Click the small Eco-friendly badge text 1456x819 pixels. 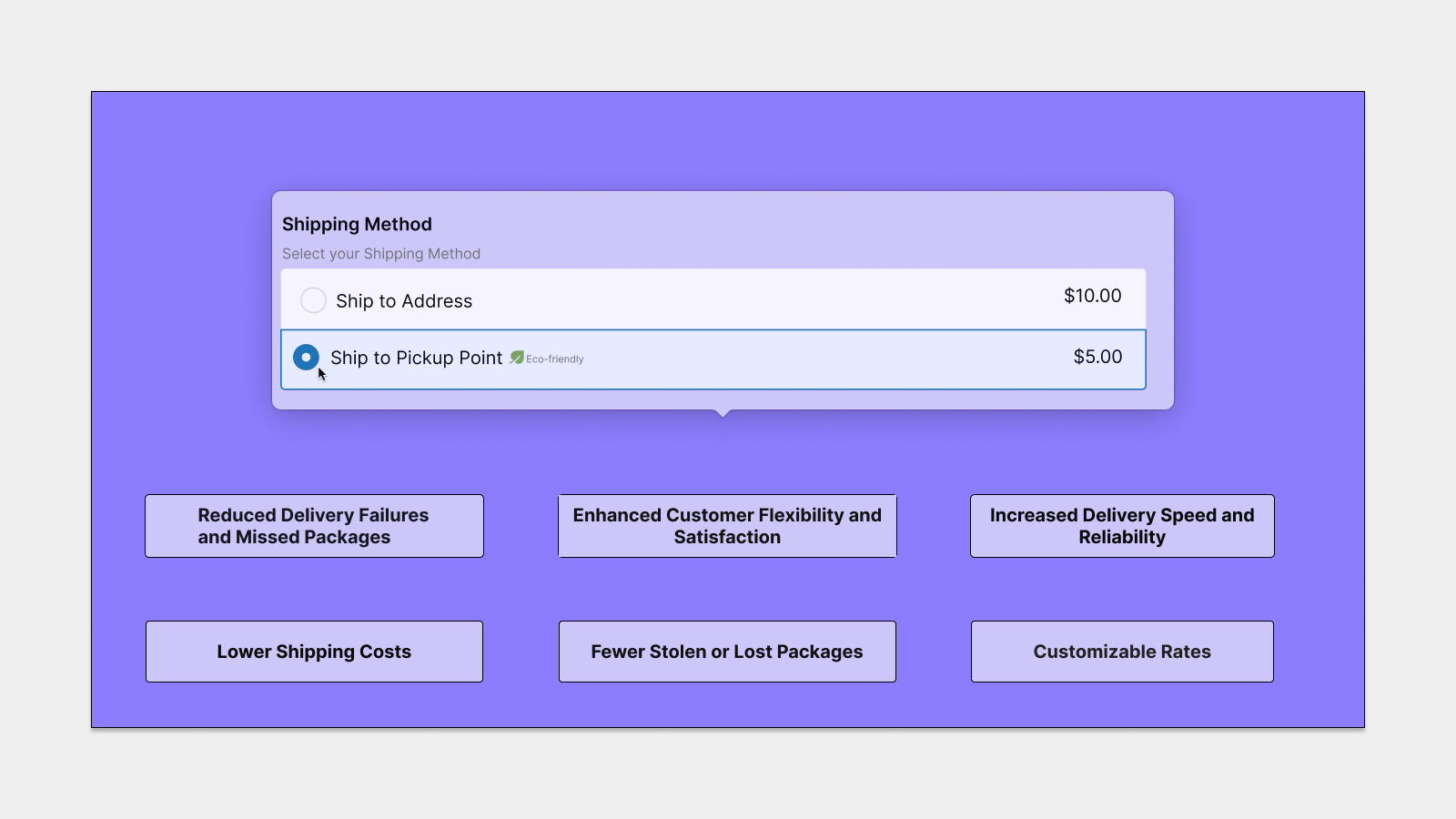555,359
